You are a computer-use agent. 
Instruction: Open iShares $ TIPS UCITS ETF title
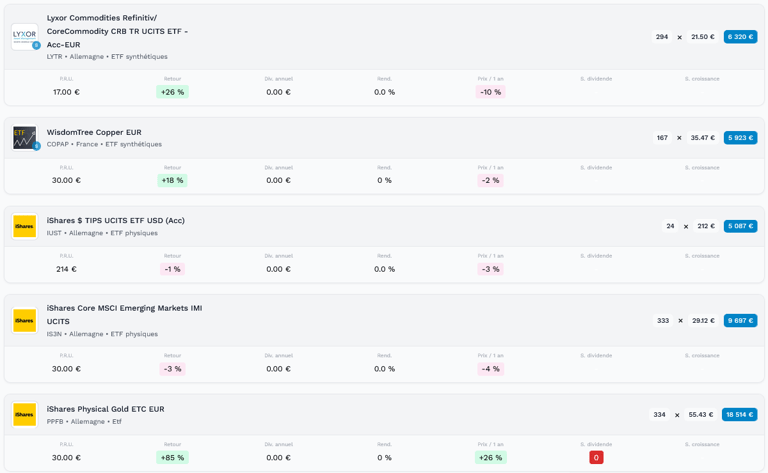[x=115, y=220]
